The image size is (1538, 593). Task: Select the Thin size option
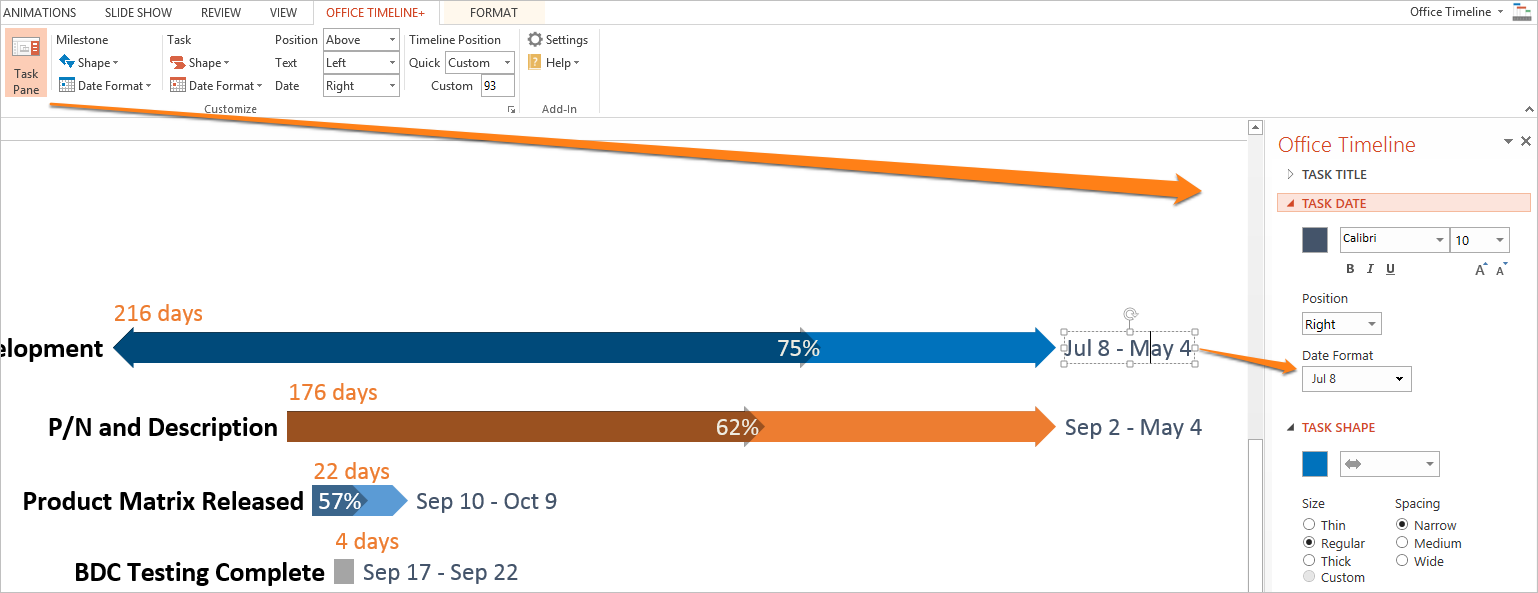click(x=1309, y=525)
